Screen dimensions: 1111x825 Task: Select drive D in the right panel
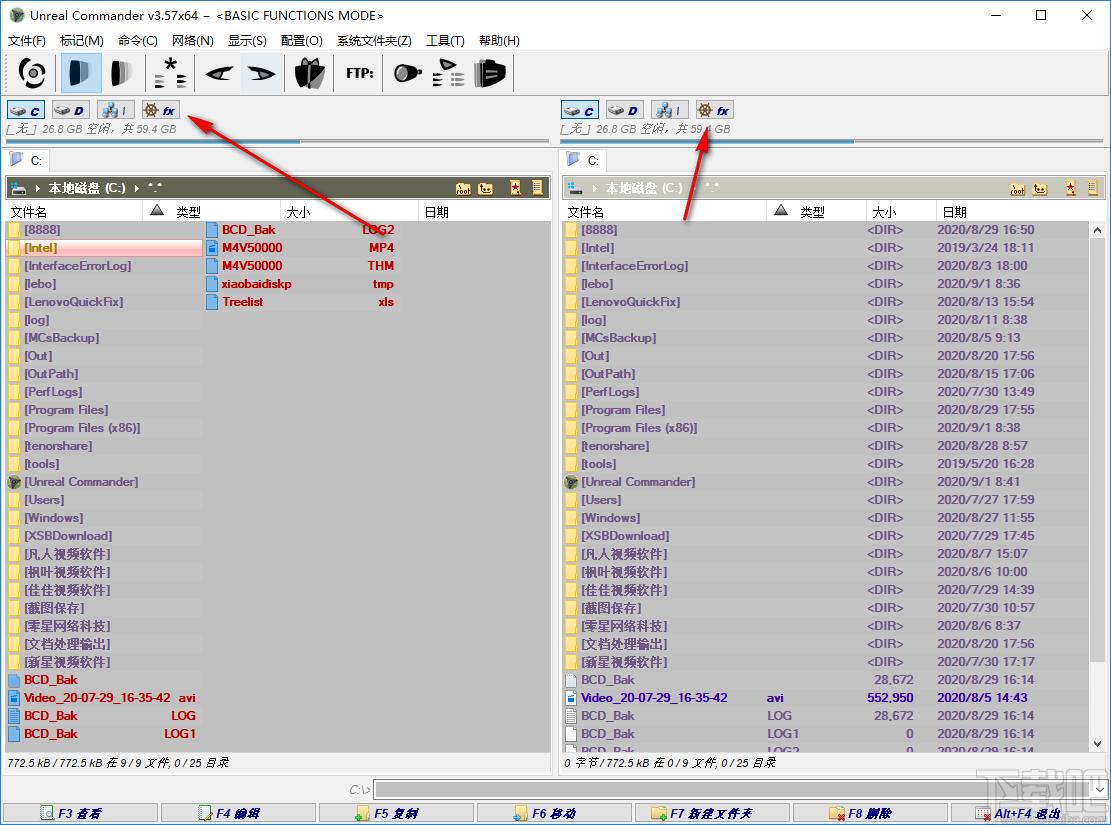[625, 111]
